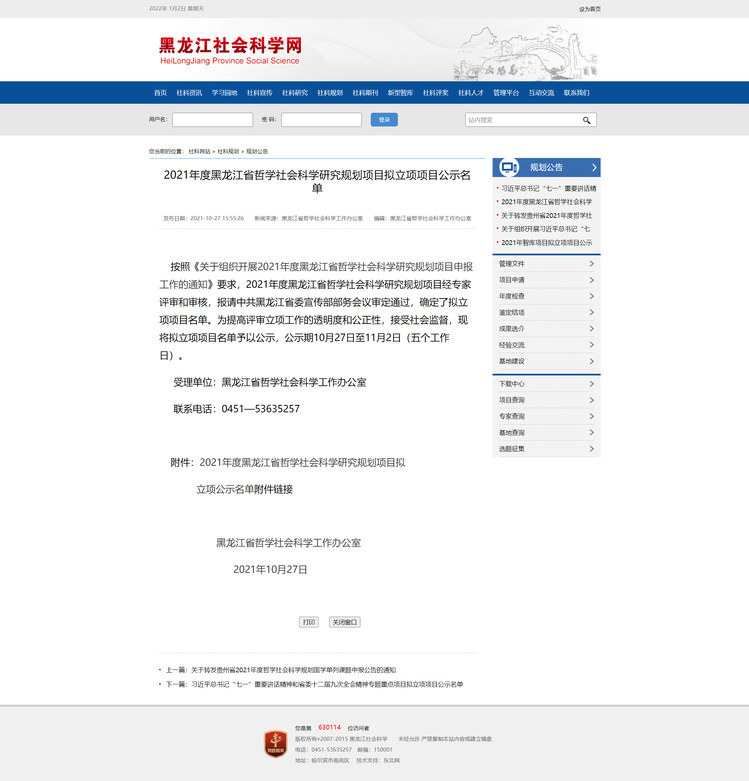
Task: Click 社科规划 in the breadcrumb
Action: pyautogui.click(x=228, y=151)
